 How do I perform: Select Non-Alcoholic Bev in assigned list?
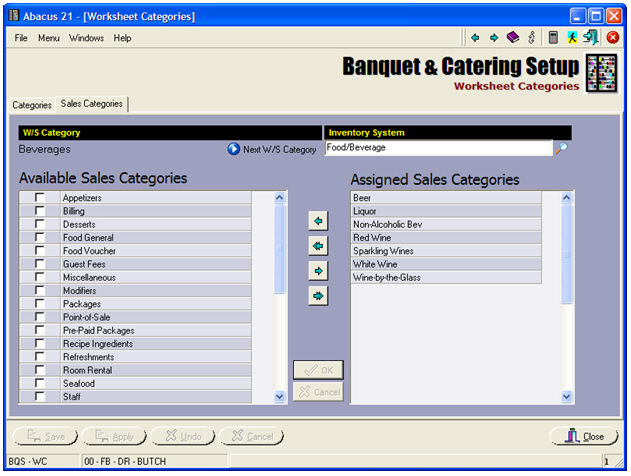point(446,224)
